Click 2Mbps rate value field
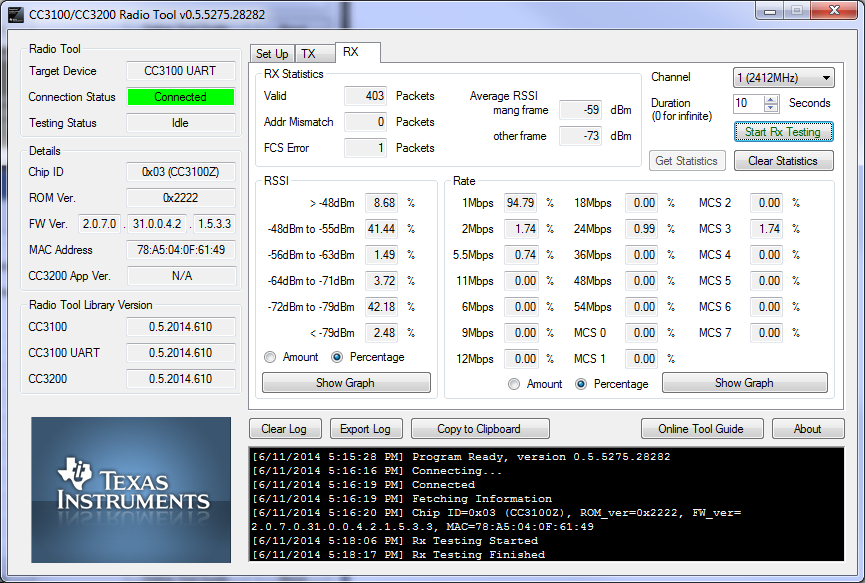Viewport: 865px width, 583px height. coord(521,229)
